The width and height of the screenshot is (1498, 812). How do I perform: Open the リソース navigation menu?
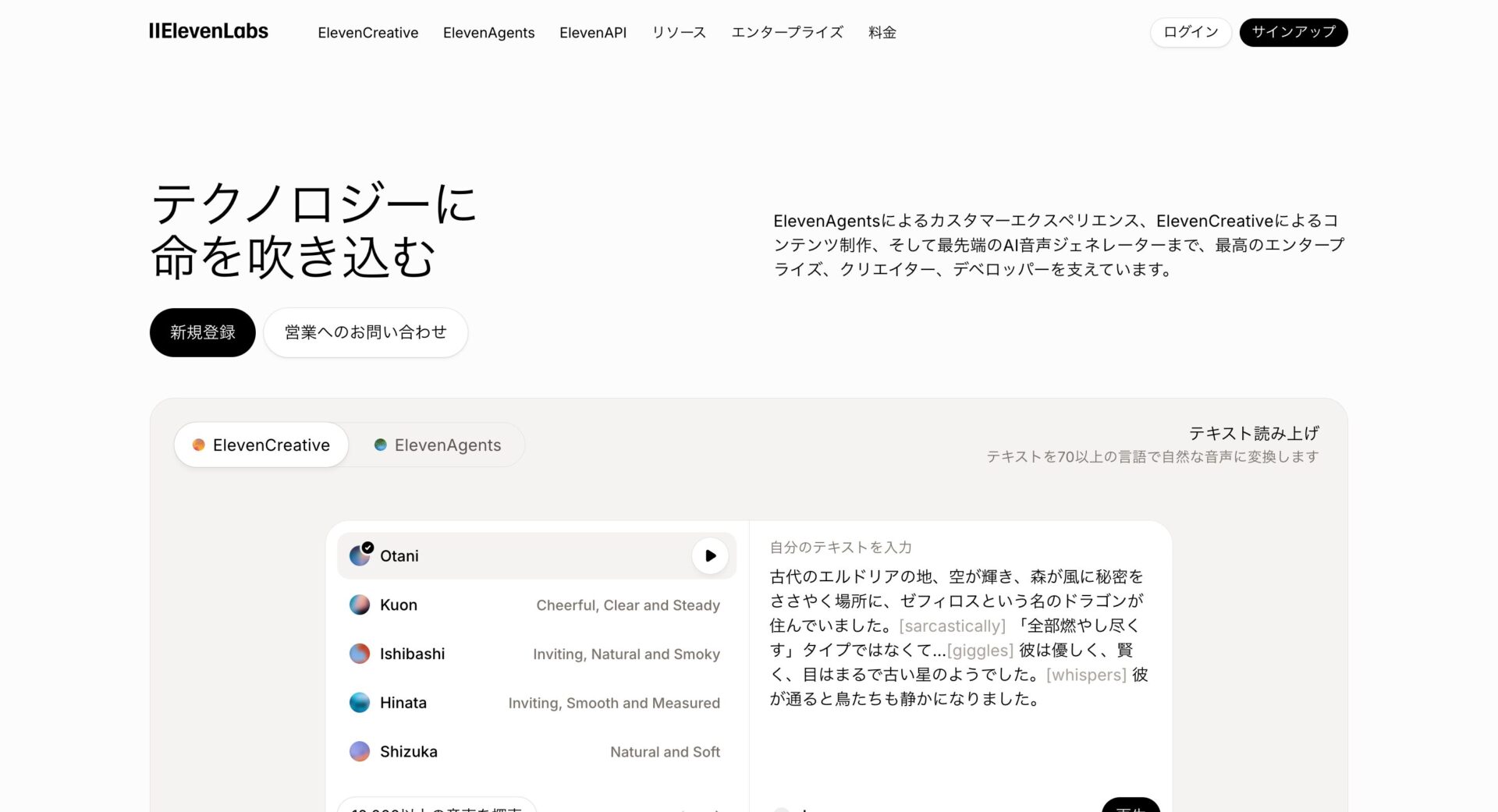point(678,32)
